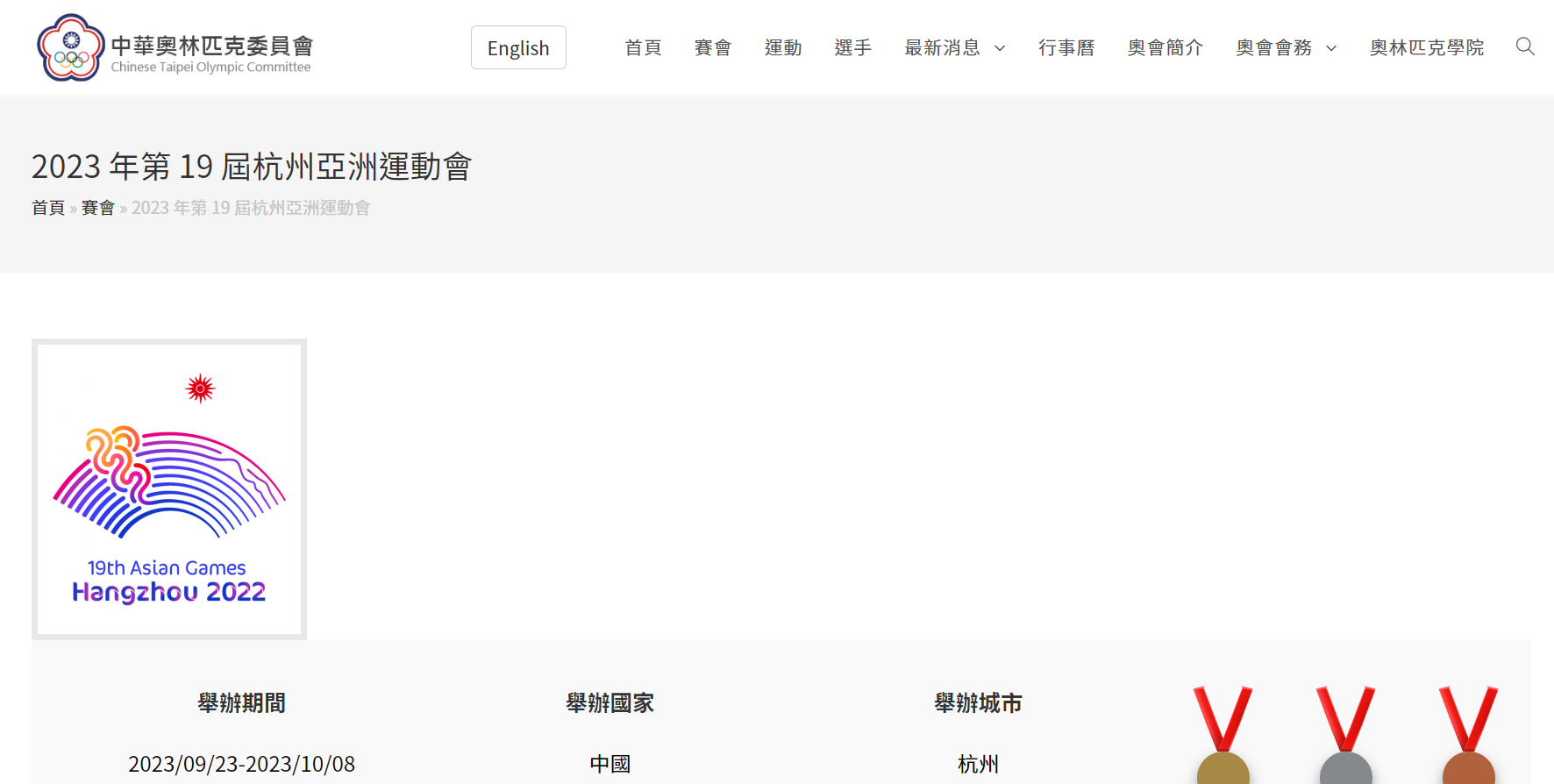
Task: Click the bronze medal icon
Action: pos(1469,735)
